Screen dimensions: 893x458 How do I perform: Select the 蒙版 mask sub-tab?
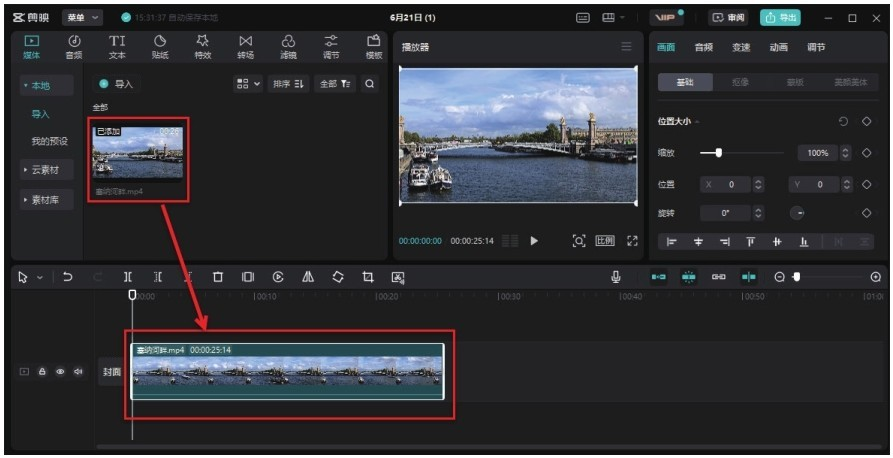coord(795,82)
